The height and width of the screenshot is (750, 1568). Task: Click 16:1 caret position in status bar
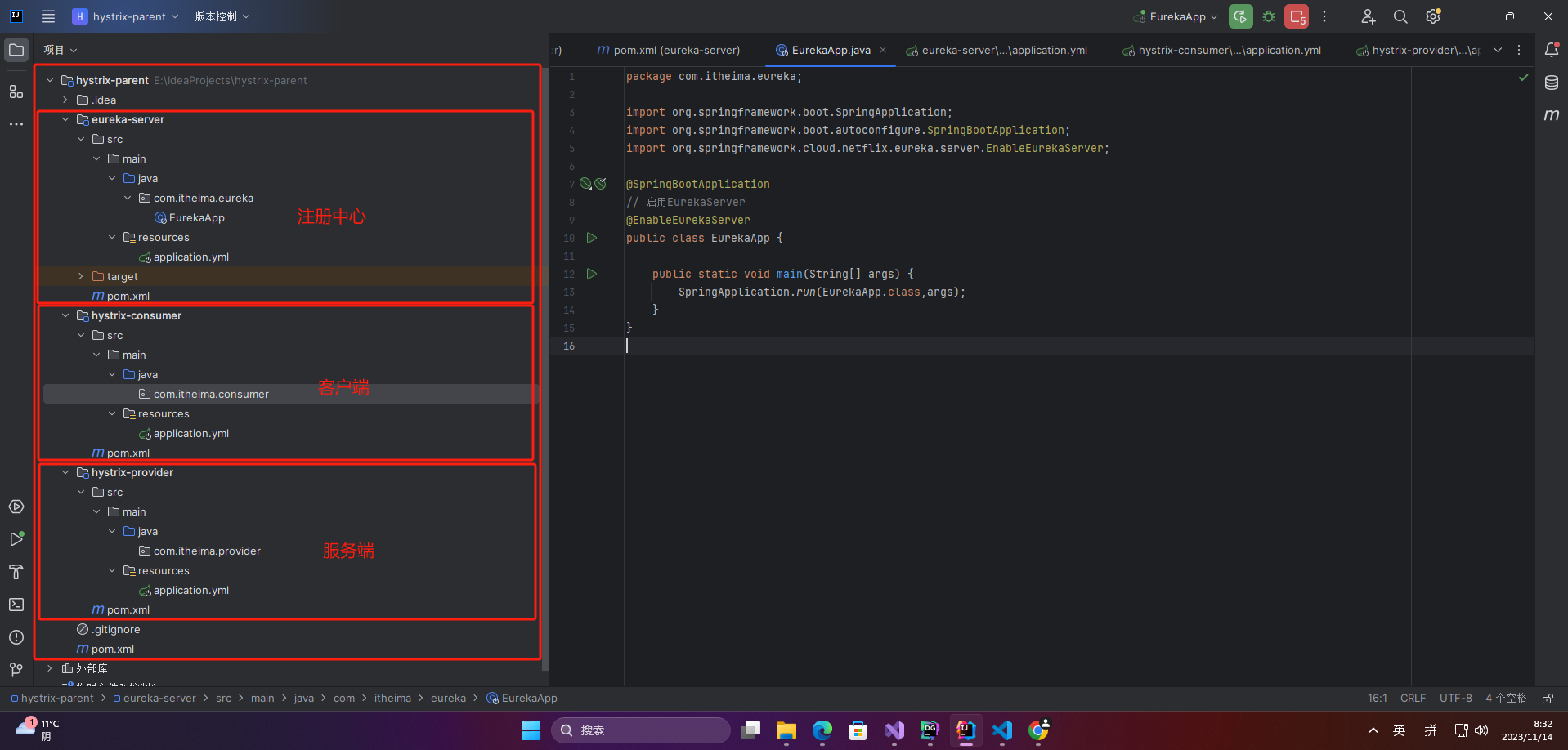1378,699
